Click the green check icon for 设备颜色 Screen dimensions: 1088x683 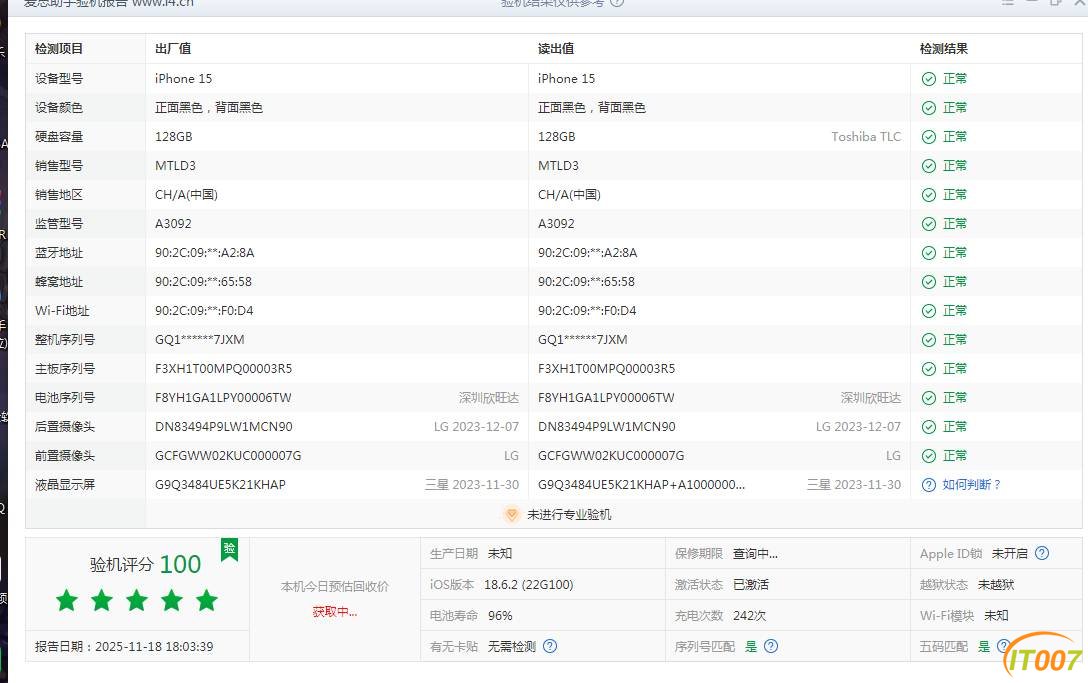[x=928, y=108]
